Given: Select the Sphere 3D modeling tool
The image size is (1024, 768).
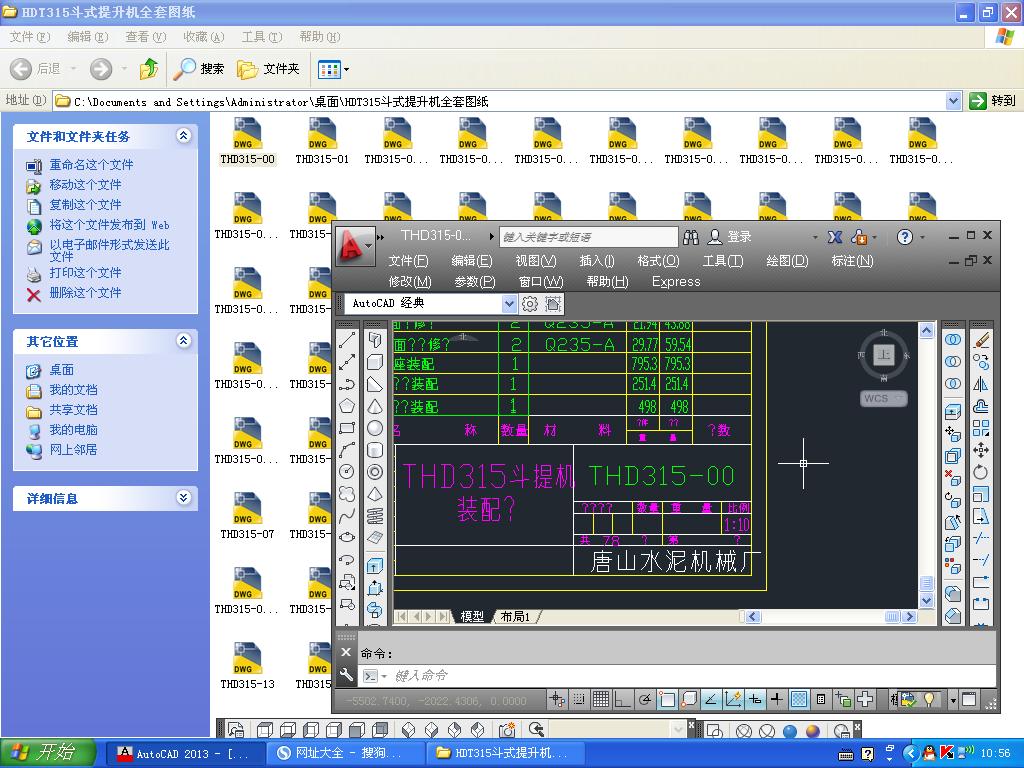Looking at the screenshot, I should [375, 426].
